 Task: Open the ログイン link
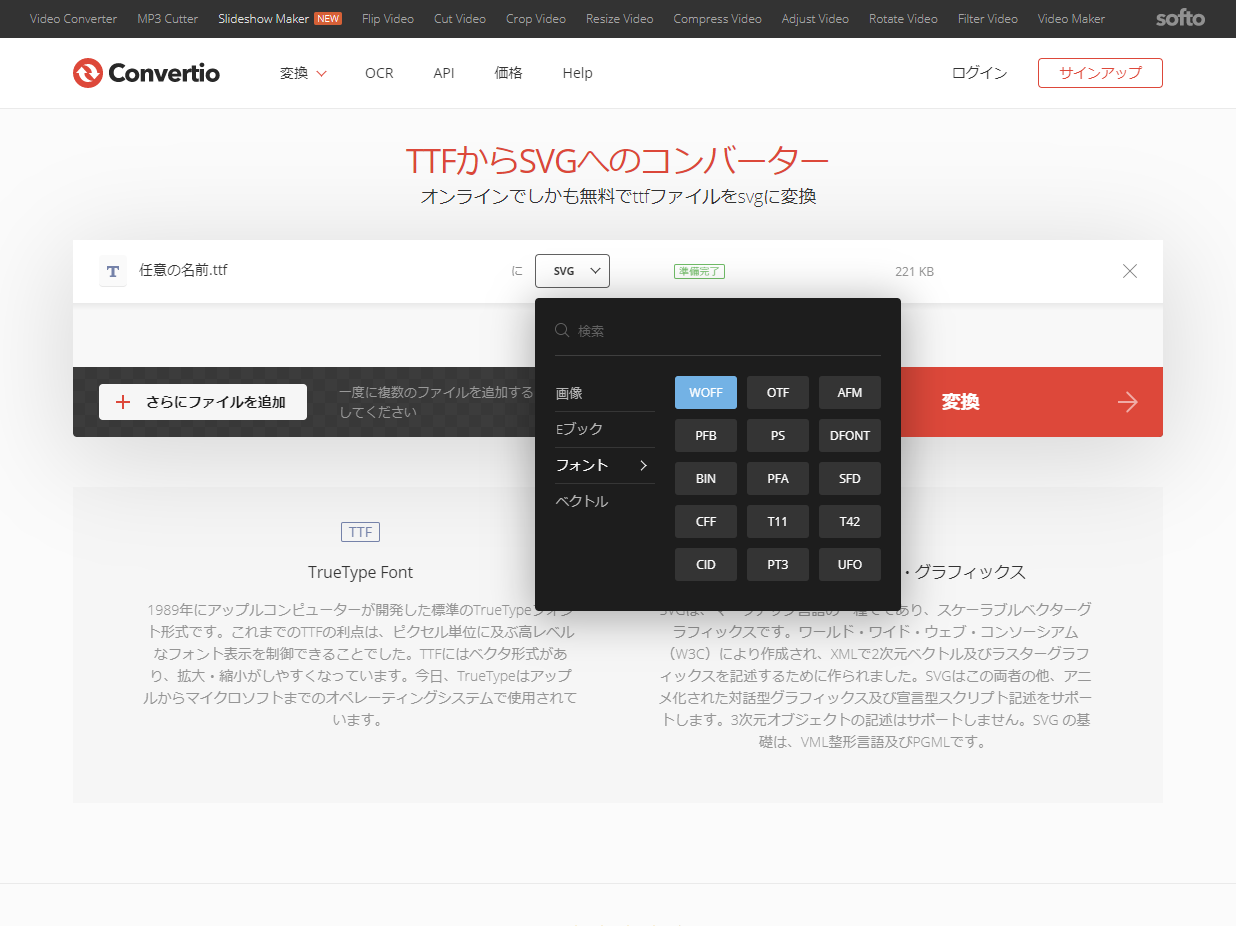click(979, 73)
